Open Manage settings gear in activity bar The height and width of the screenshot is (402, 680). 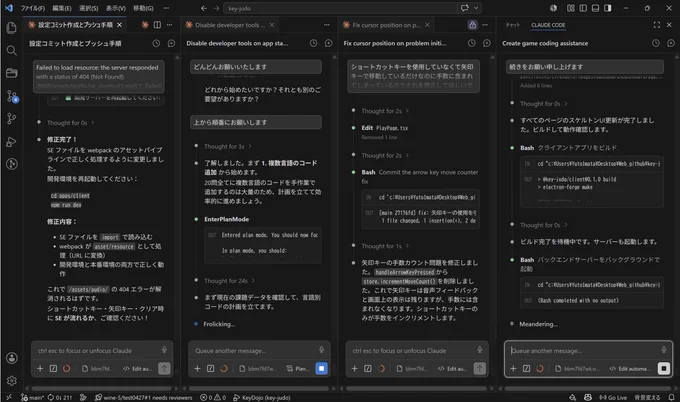coord(12,380)
